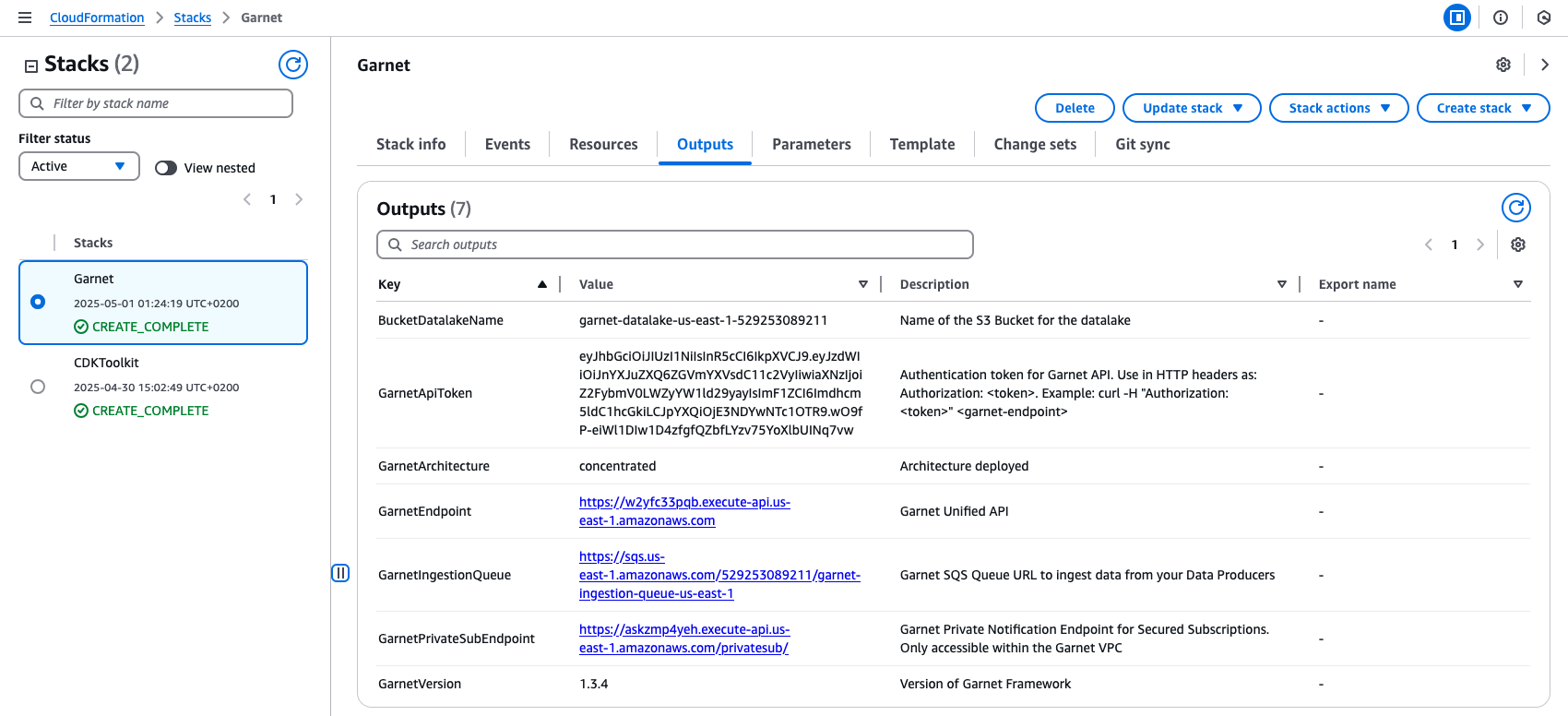Switch to the Stack info tab
The width and height of the screenshot is (1568, 716).
pyautogui.click(x=411, y=144)
